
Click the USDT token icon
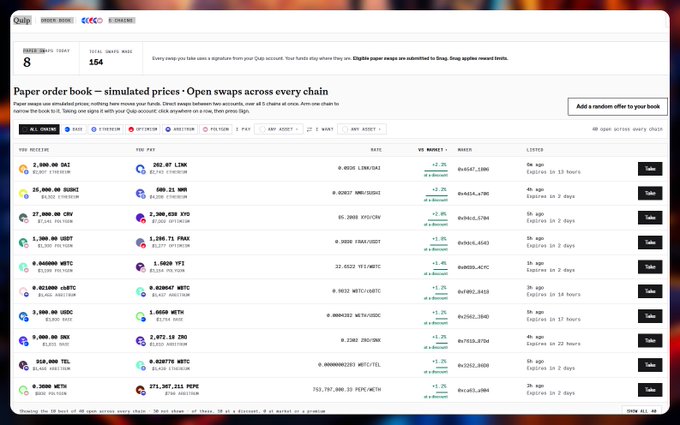click(x=23, y=242)
